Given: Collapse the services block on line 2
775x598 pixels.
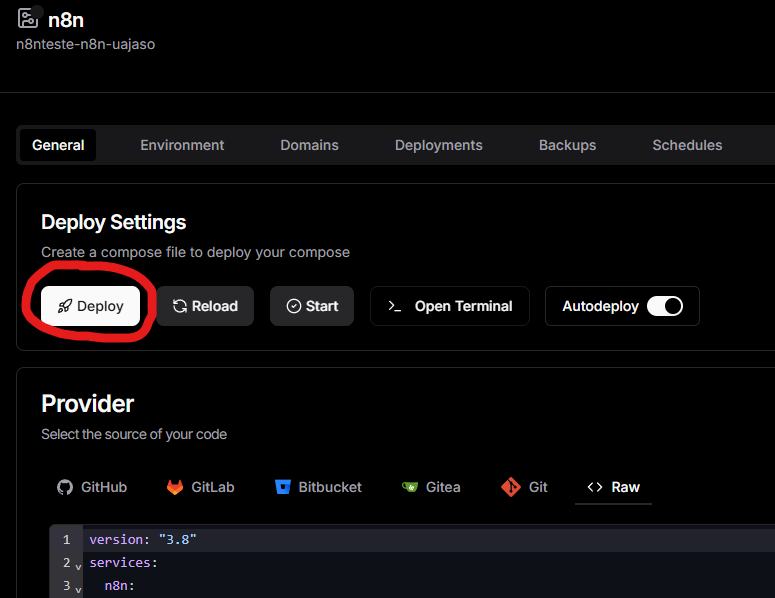Looking at the screenshot, I should 78,566.
